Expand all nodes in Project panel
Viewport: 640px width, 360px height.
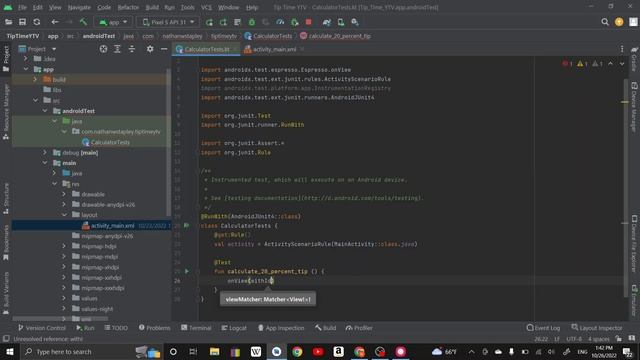(118, 49)
